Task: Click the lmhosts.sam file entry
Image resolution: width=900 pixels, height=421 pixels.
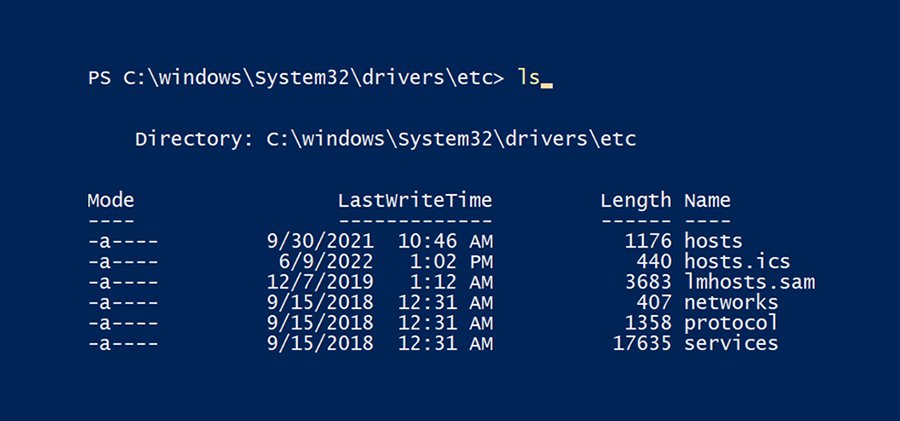Action: tap(749, 282)
